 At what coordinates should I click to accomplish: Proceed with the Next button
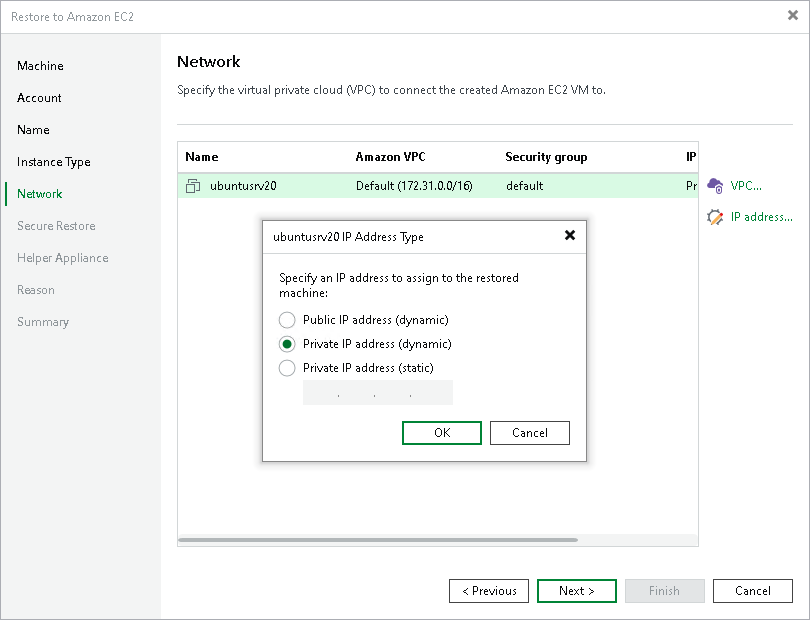pos(577,591)
